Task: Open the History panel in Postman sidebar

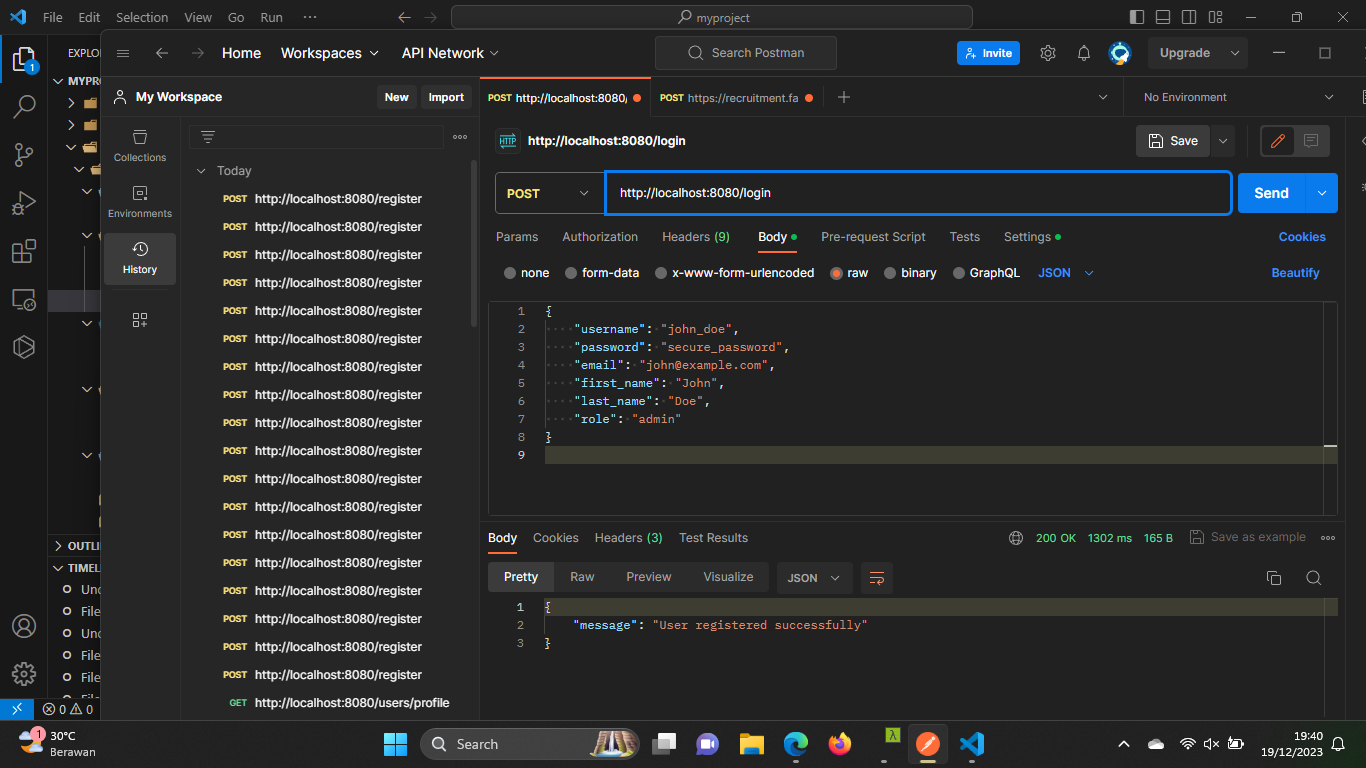Action: 139,258
